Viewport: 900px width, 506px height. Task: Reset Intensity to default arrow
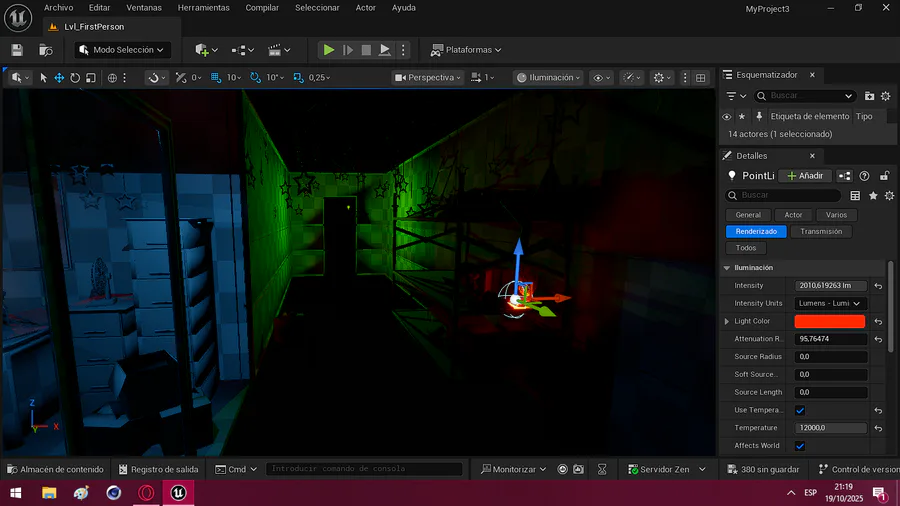pos(878,286)
